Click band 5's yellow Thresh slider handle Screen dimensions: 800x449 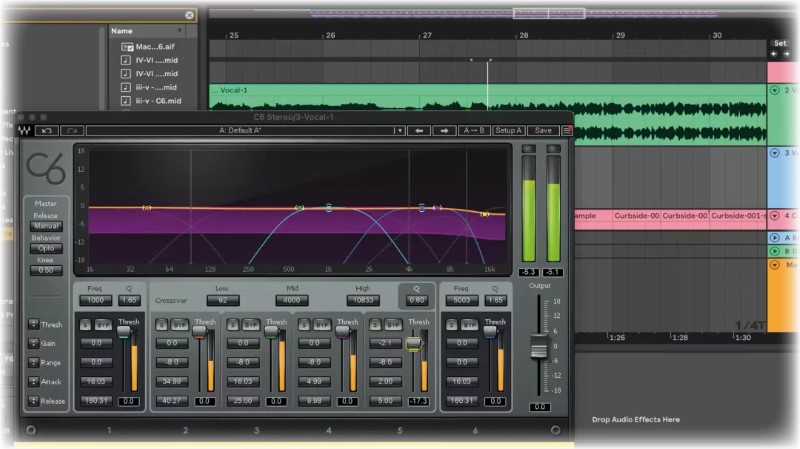[x=414, y=344]
